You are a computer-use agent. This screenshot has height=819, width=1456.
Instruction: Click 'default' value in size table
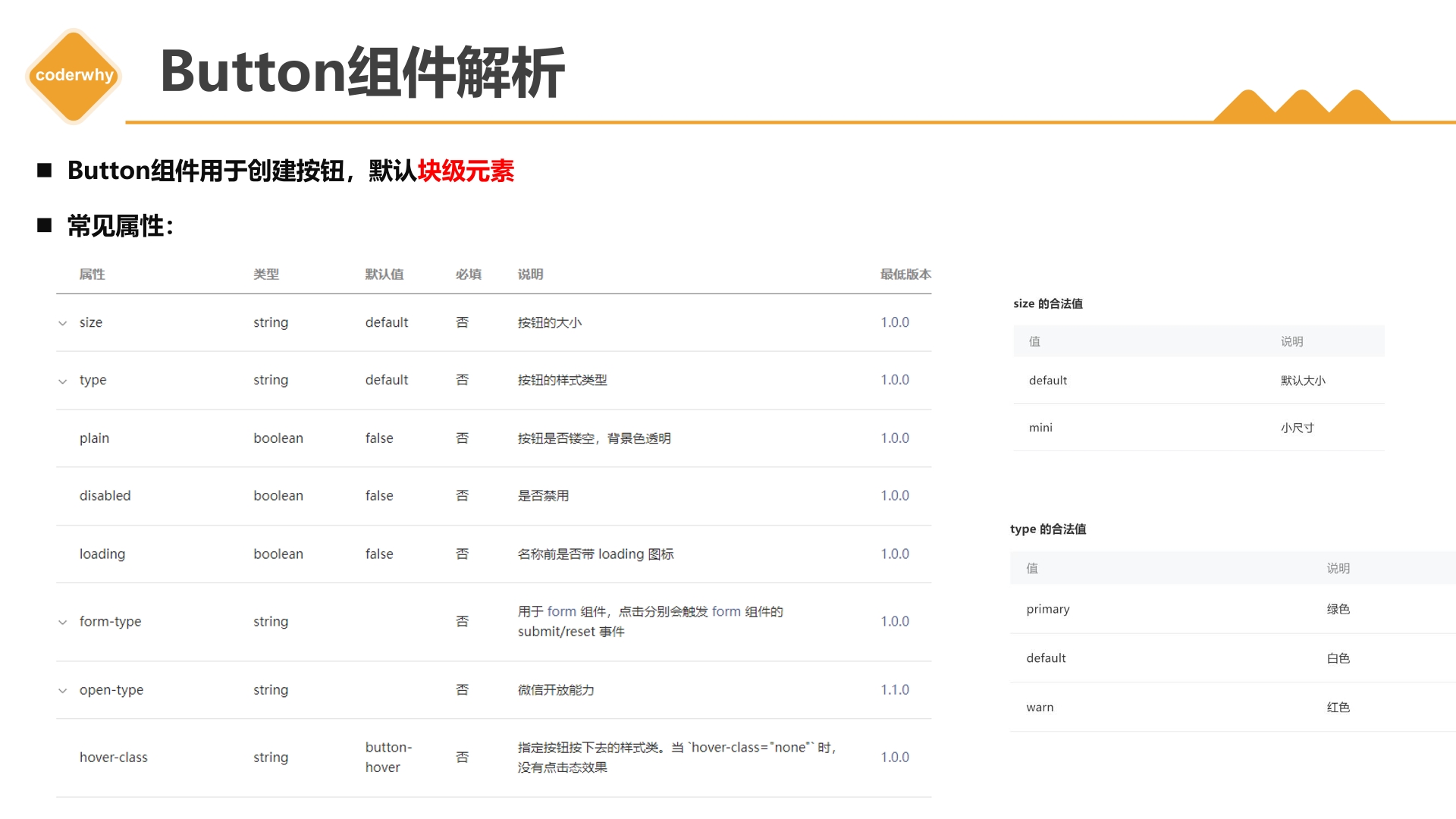point(1048,380)
